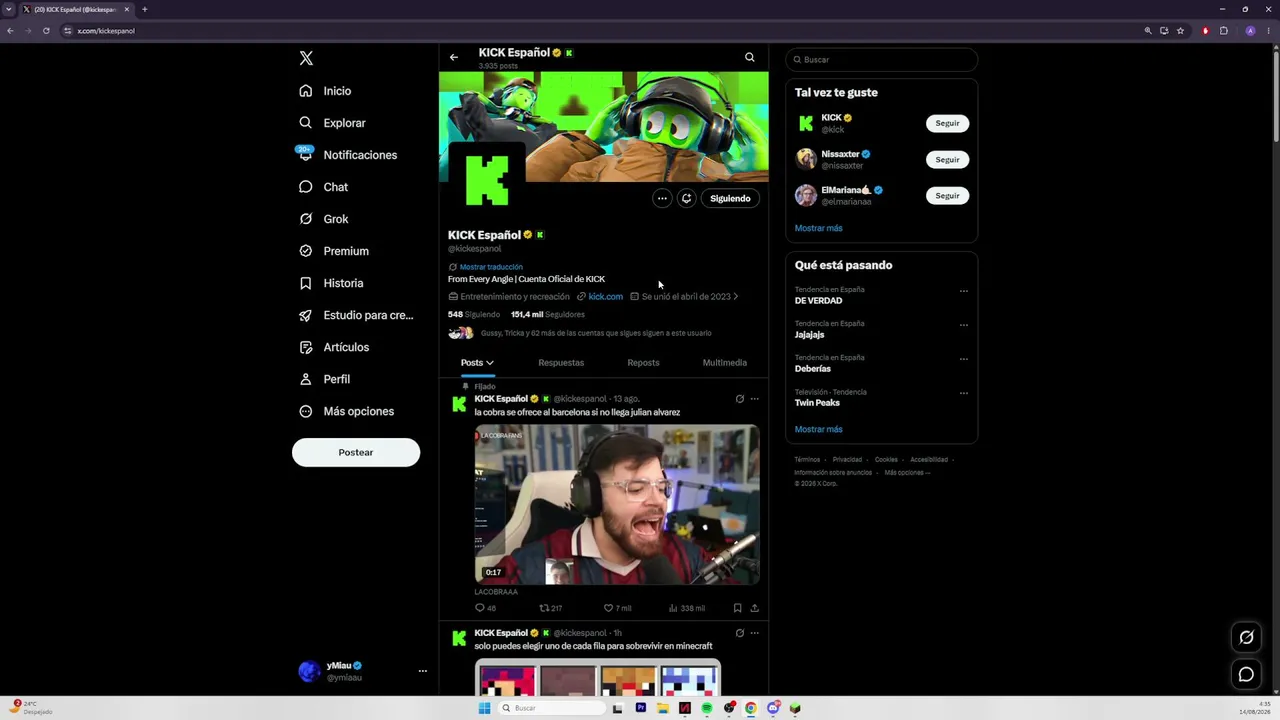This screenshot has width=1280, height=720.
Task: Open the profile three-dot more menu
Action: pos(662,198)
